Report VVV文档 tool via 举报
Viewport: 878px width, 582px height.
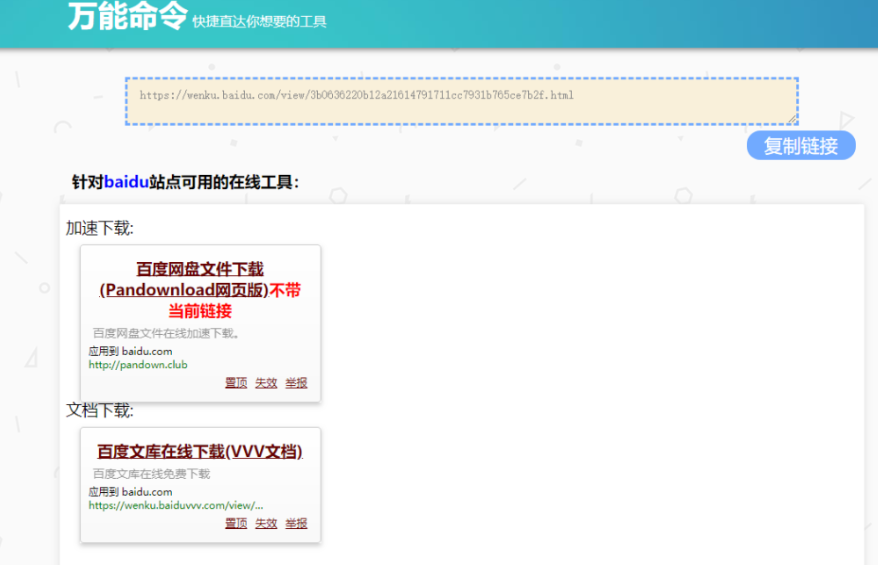(x=296, y=523)
